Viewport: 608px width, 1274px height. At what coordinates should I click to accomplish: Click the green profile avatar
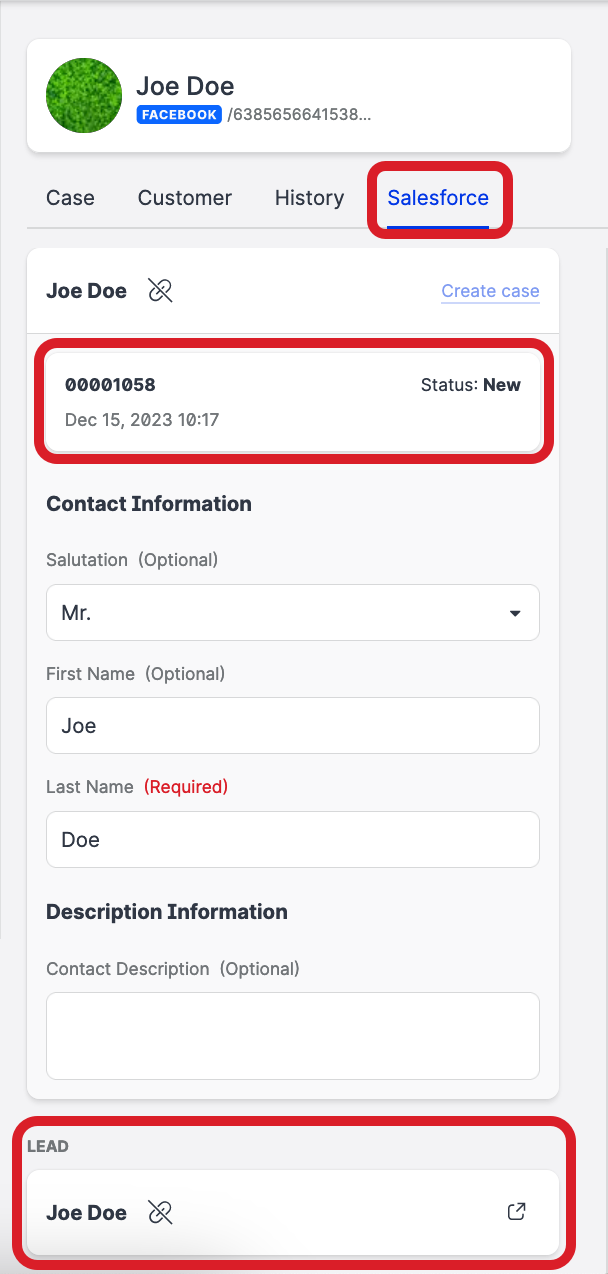click(84, 95)
